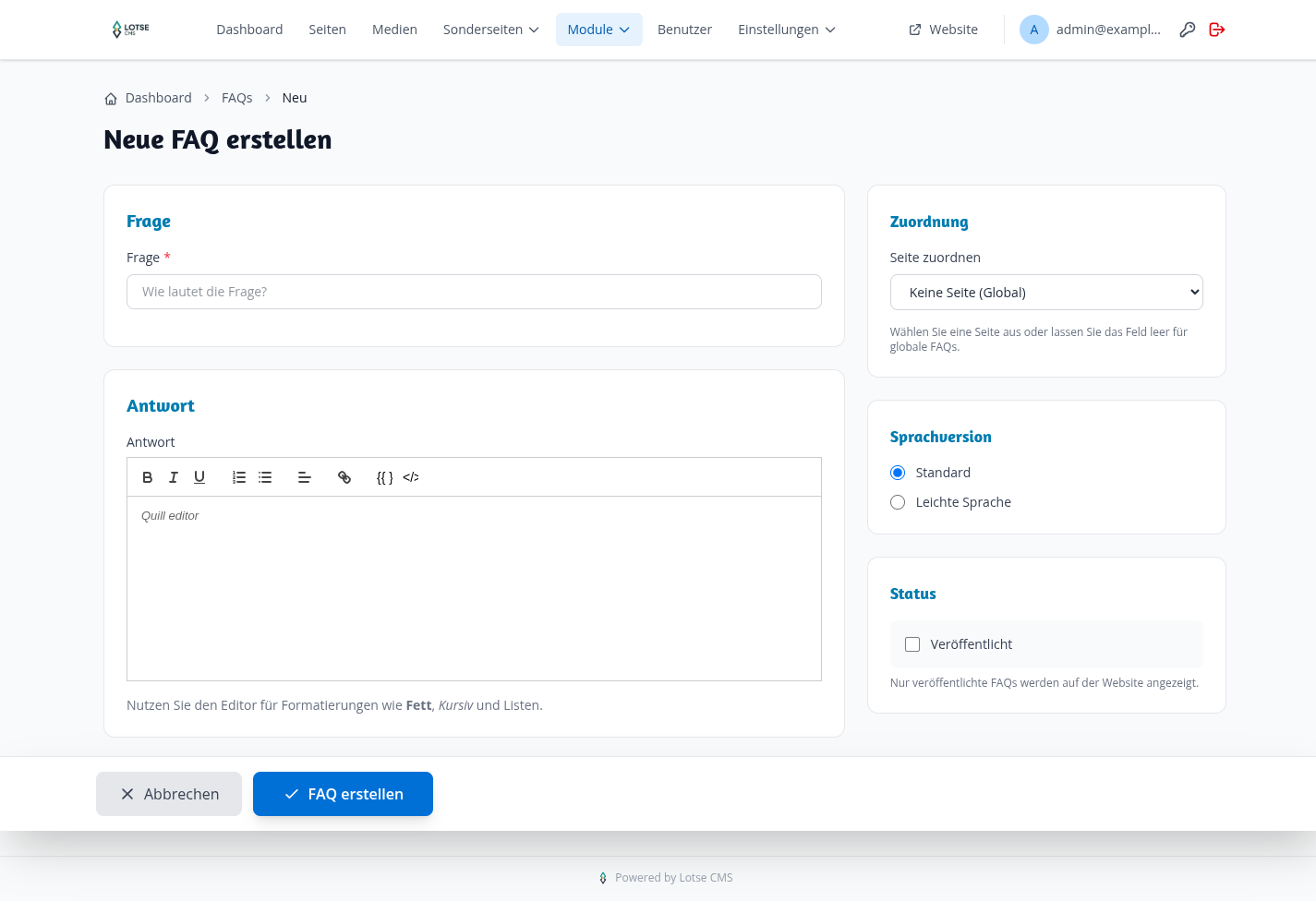Click the admin@exampl... account name
The width and height of the screenshot is (1316, 901).
coord(1108,30)
